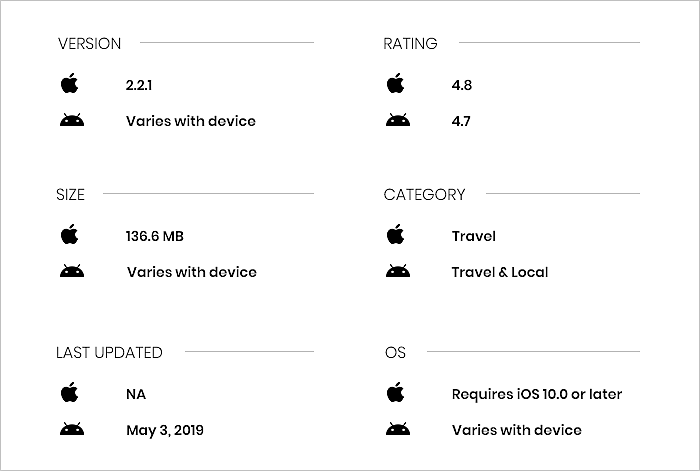Click the Android icon under VERSION
Image resolution: width=700 pixels, height=471 pixels.
[x=72, y=120]
